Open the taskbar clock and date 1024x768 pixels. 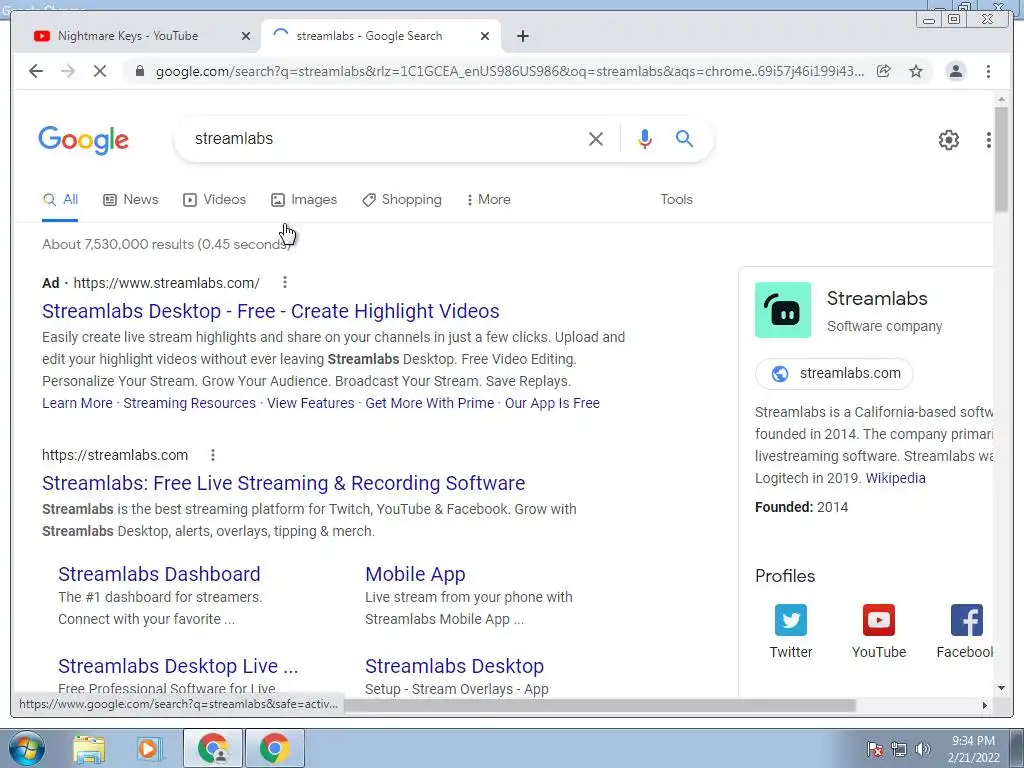coord(973,749)
